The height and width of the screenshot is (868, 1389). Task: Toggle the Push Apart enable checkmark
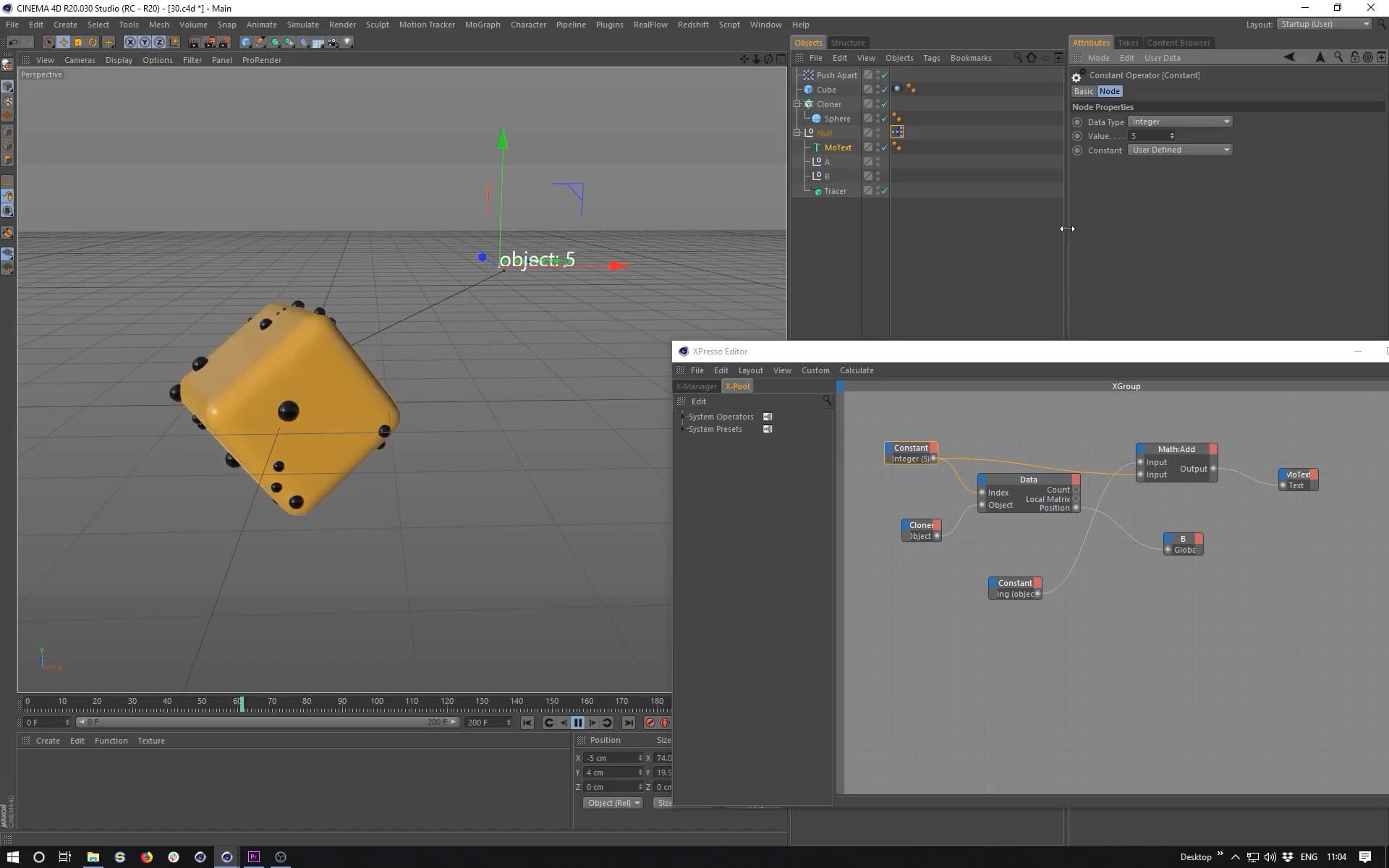[884, 75]
